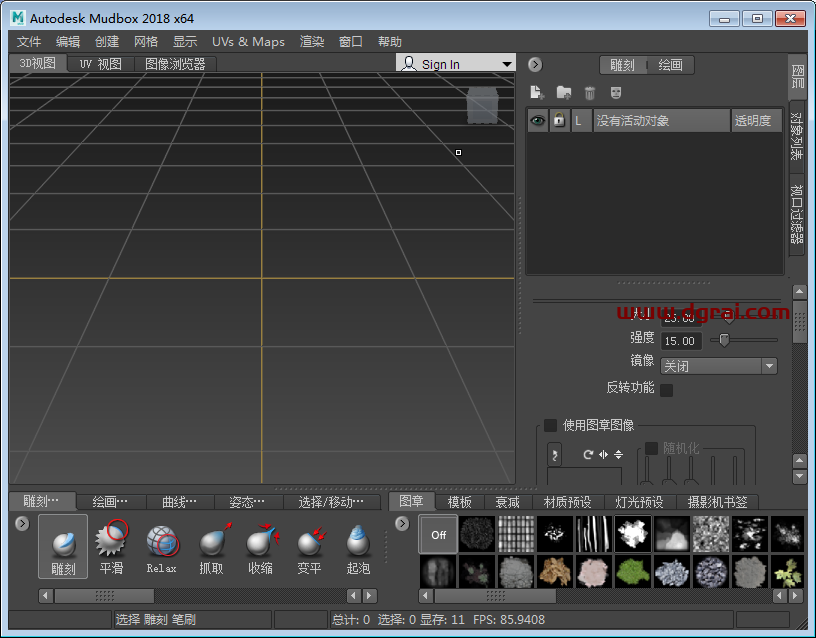
Task: Select the 收缩 pinch brush tool
Action: tap(261, 546)
